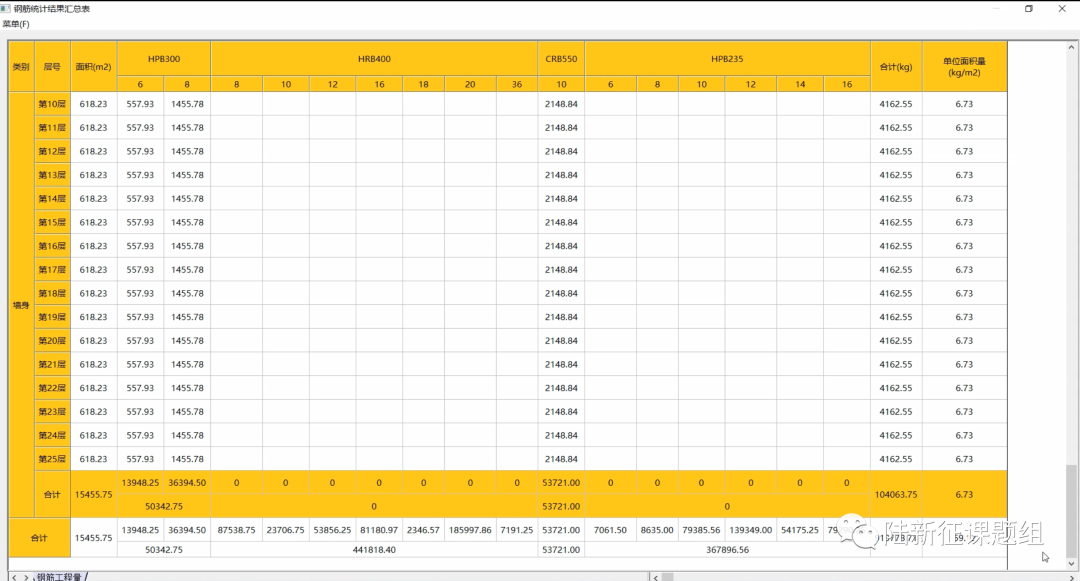This screenshot has height=581, width=1080.
Task: Select 1455.78 in the 第19层 row
Action: tap(187, 317)
